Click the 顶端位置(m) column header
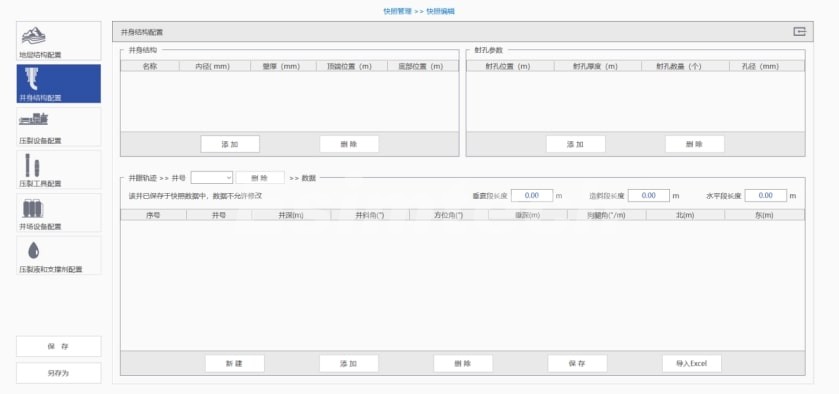The height and width of the screenshot is (394, 839). click(352, 66)
